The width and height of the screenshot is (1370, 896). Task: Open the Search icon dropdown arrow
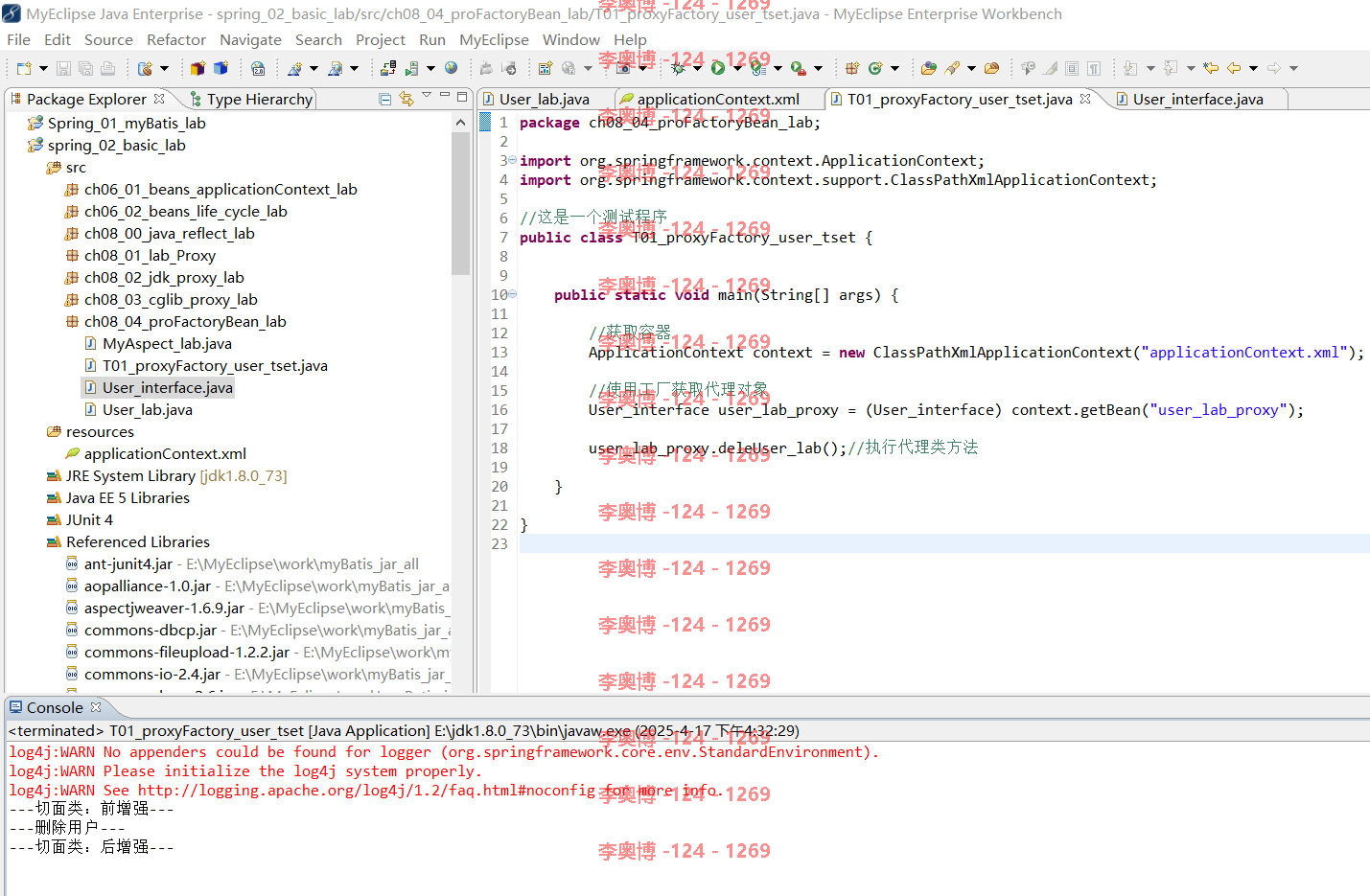[x=971, y=69]
